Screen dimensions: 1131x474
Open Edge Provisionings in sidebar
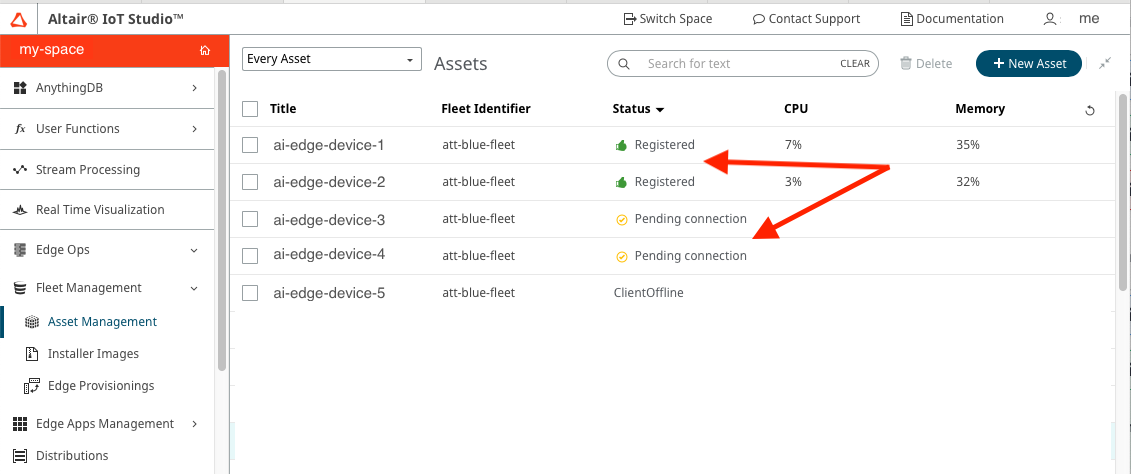(x=100, y=386)
